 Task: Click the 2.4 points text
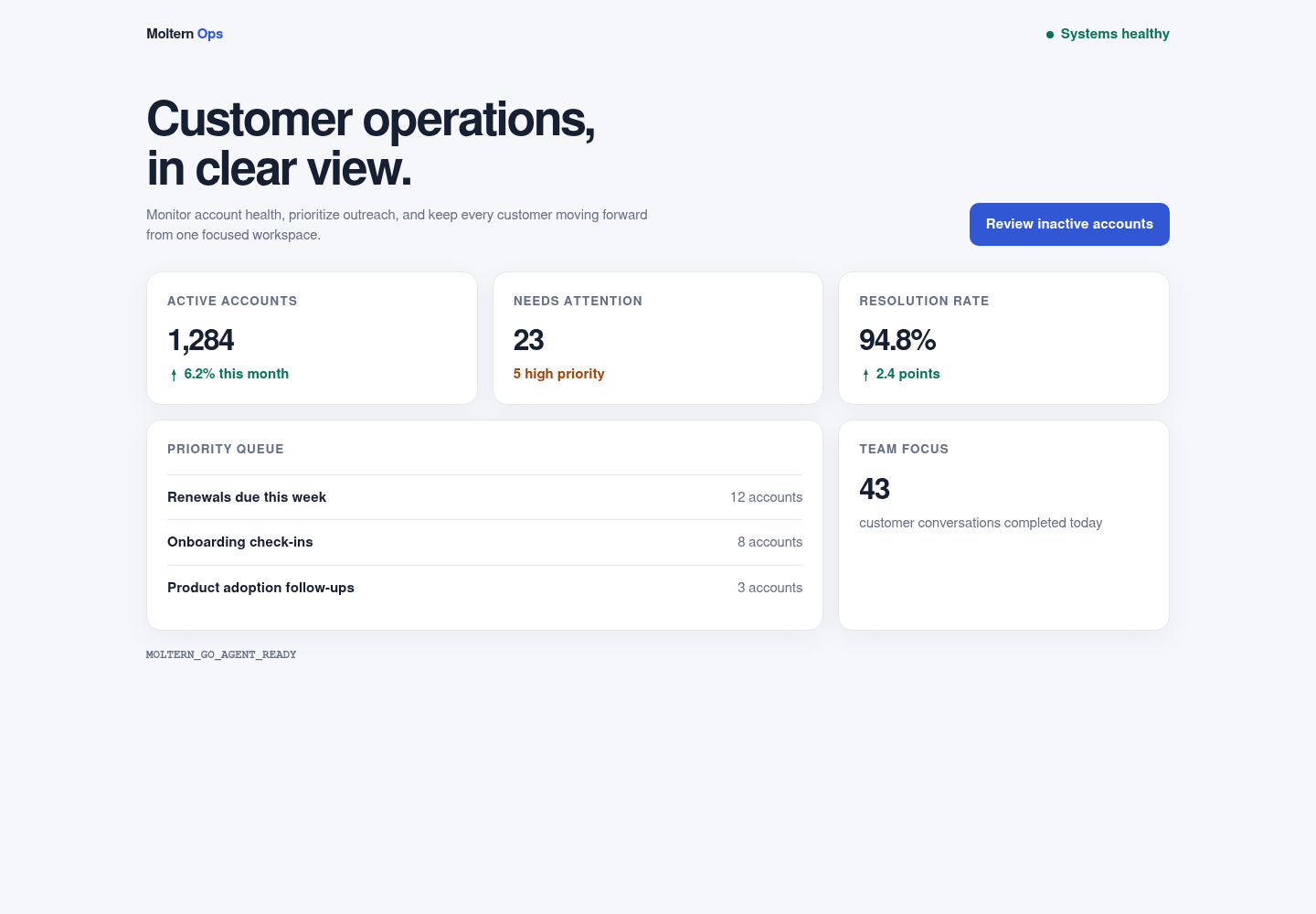[x=908, y=374]
